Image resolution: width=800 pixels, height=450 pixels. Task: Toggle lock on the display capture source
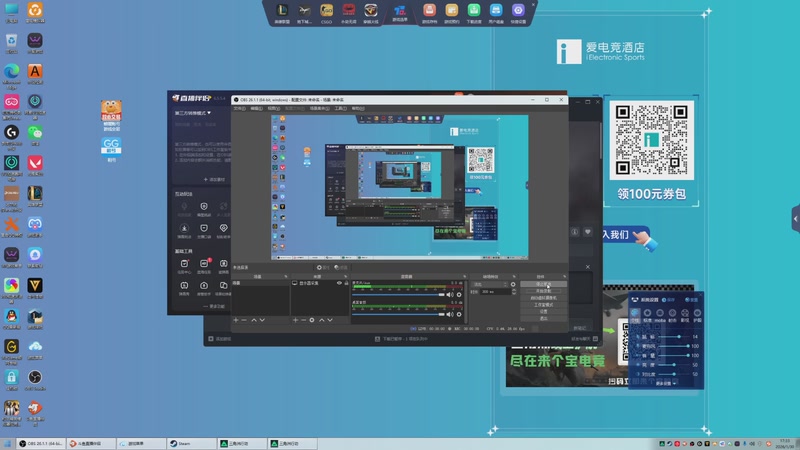click(346, 283)
